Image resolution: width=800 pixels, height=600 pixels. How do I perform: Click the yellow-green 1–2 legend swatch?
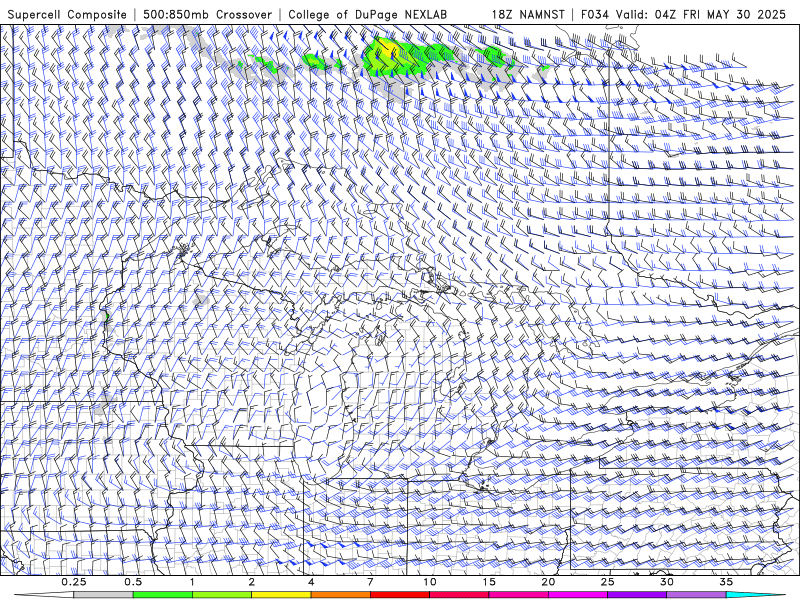pos(222,595)
